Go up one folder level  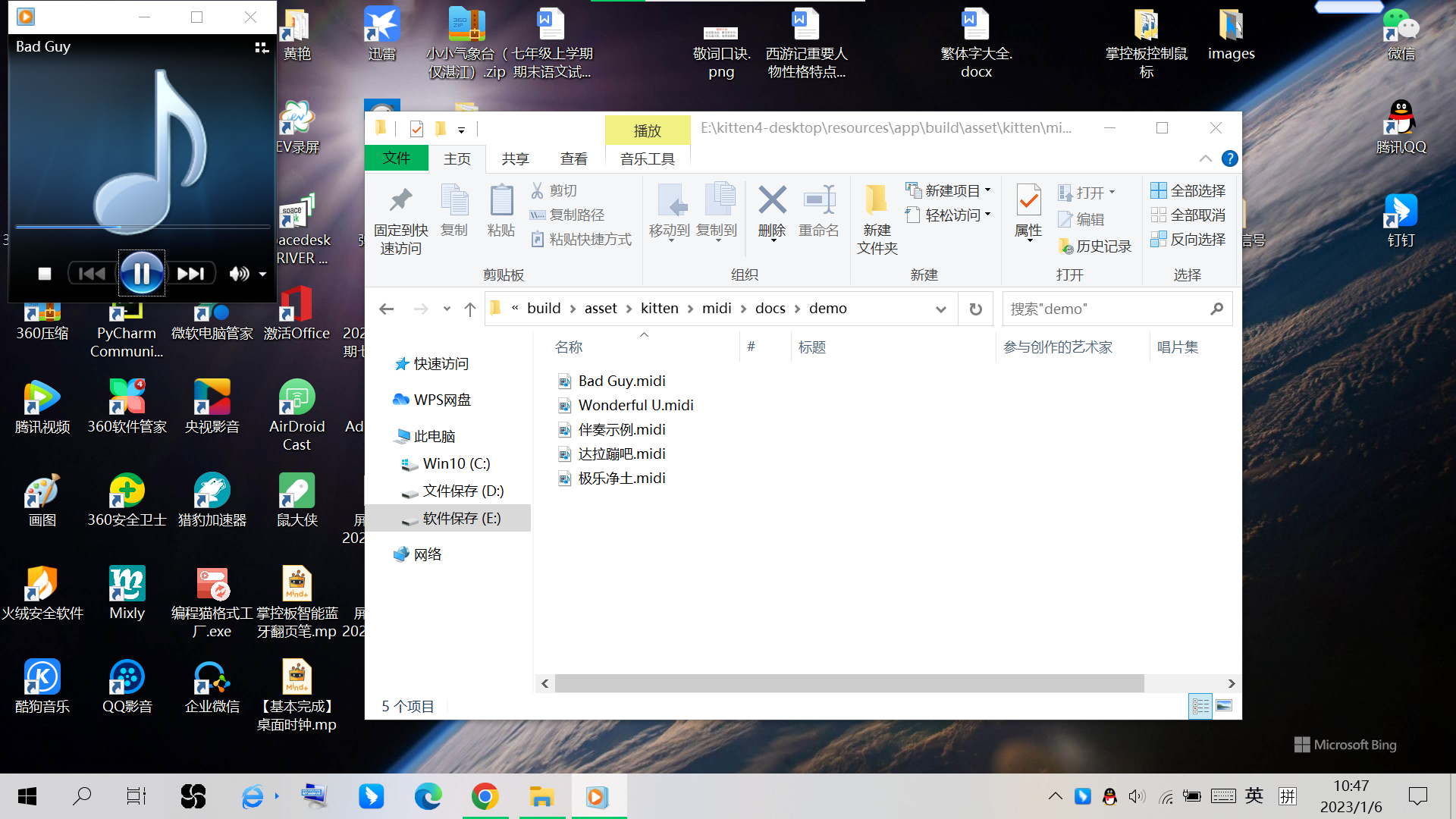tap(470, 309)
